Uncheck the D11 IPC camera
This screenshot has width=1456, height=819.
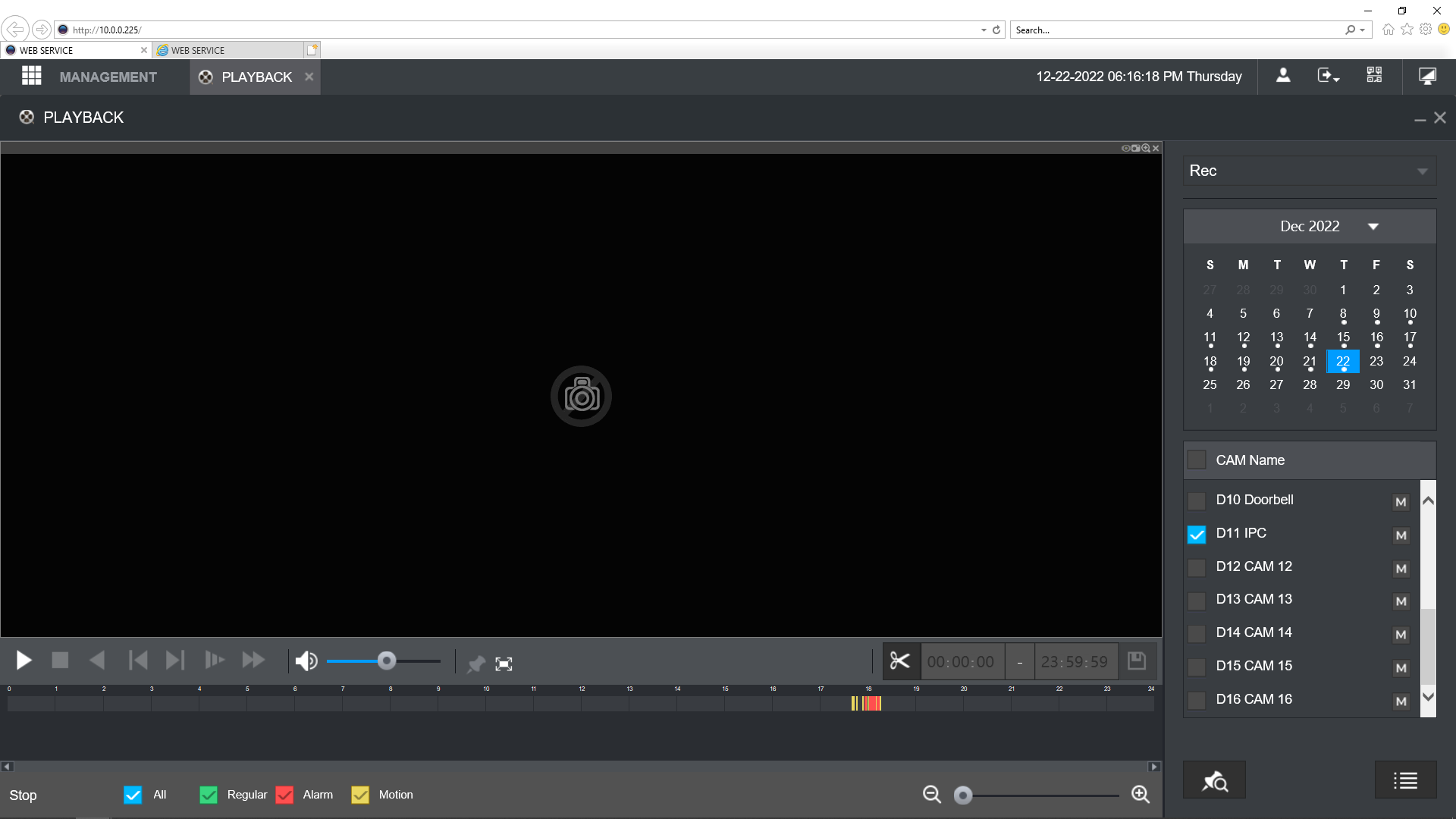coord(1197,535)
